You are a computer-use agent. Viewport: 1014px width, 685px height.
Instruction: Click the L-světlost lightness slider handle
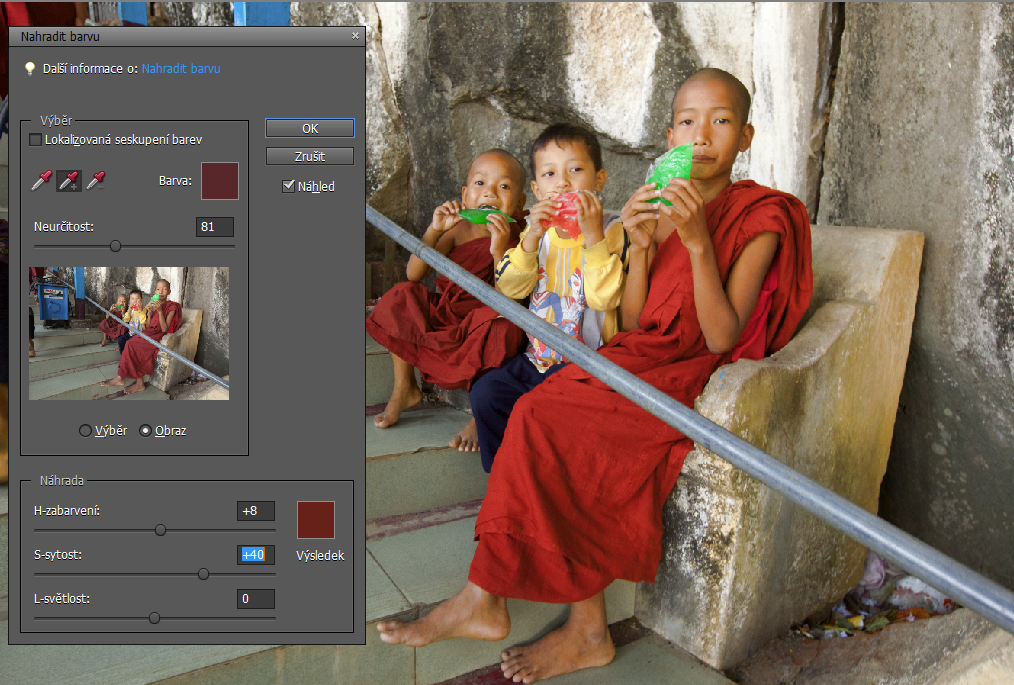(154, 618)
